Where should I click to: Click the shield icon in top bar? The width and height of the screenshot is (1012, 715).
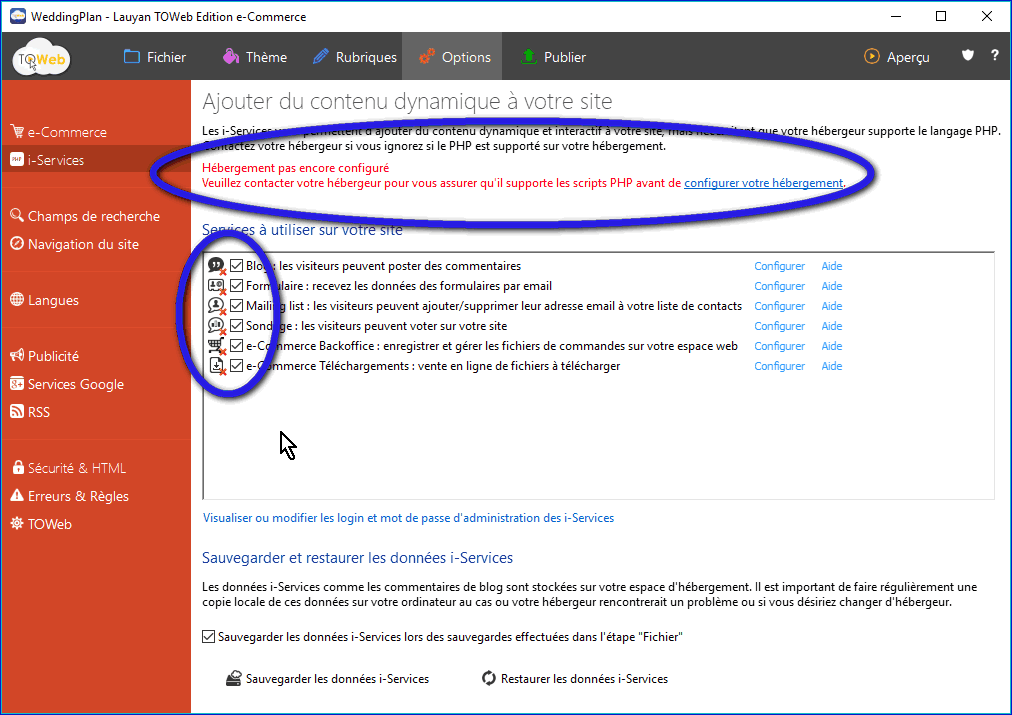pyautogui.click(x=967, y=56)
